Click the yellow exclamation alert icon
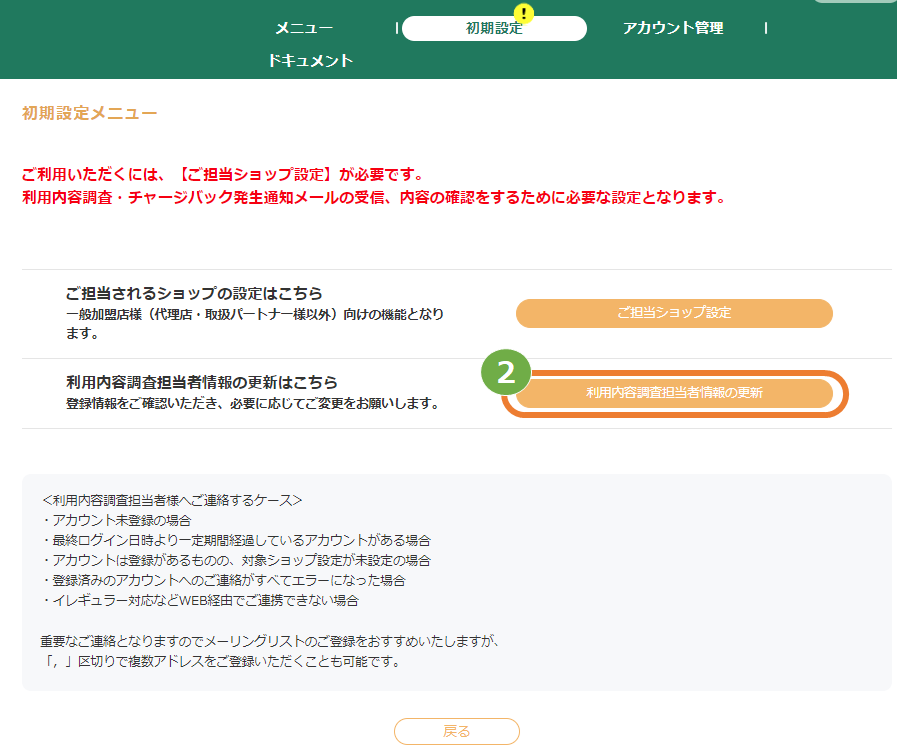Image resolution: width=897 pixels, height=754 pixels. [x=523, y=13]
